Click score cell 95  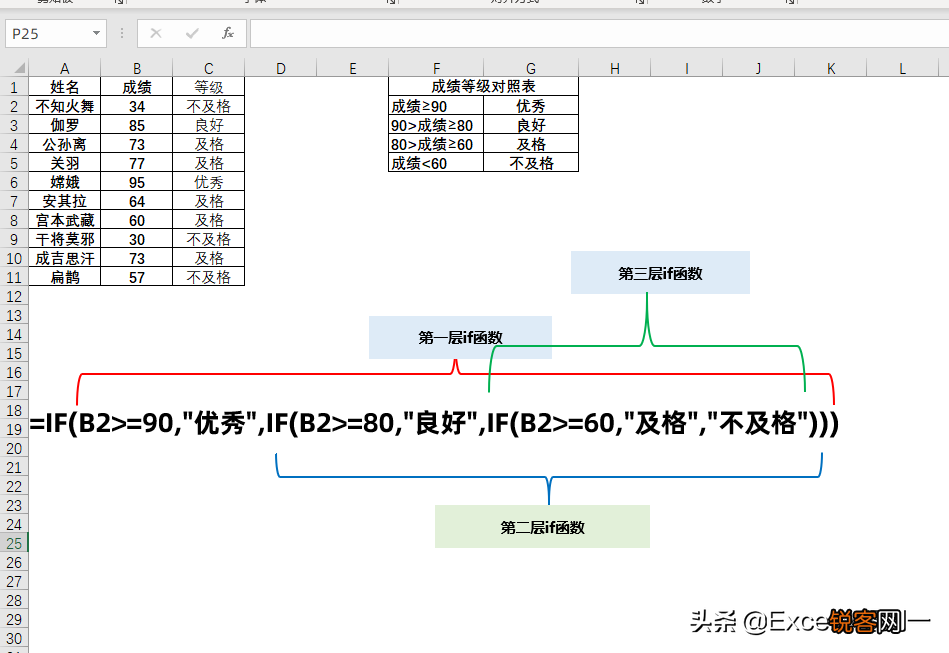coord(137,182)
